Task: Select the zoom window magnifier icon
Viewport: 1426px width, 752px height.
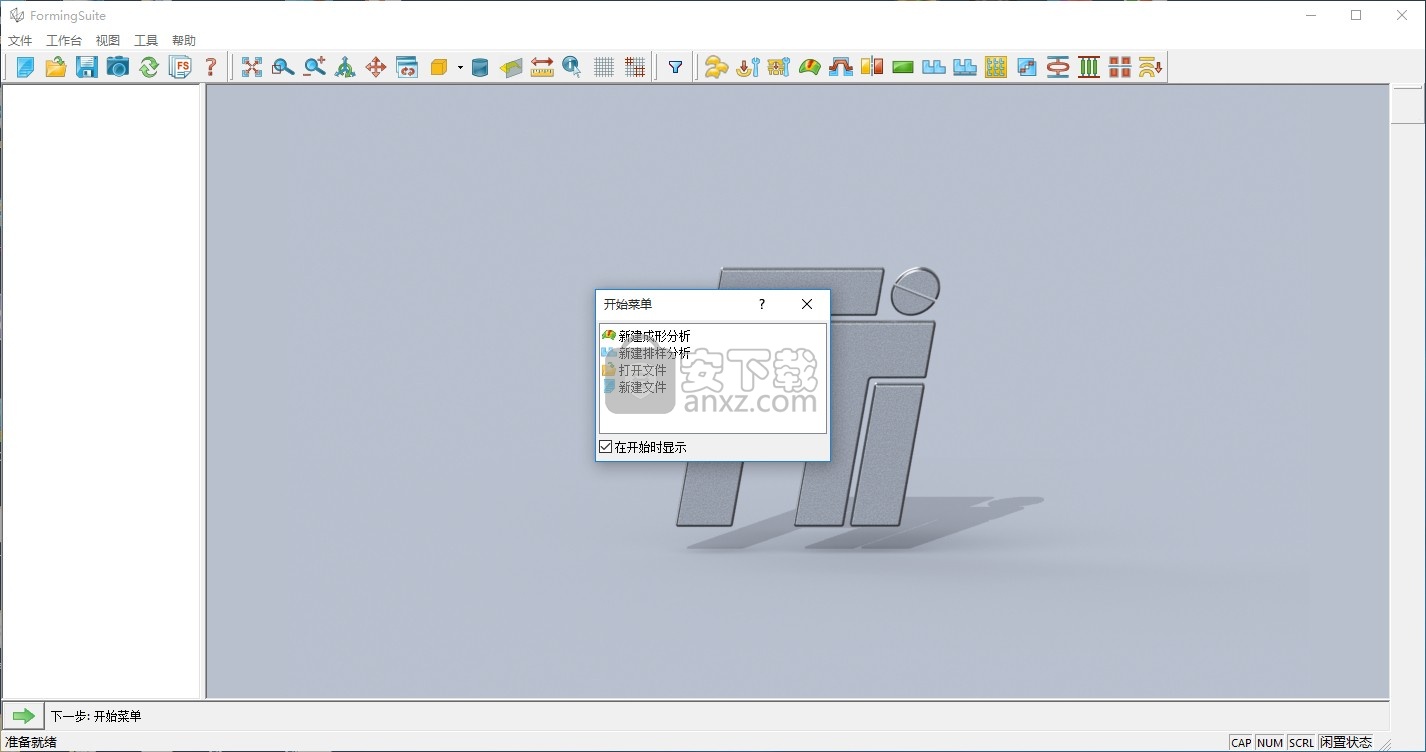Action: [283, 67]
